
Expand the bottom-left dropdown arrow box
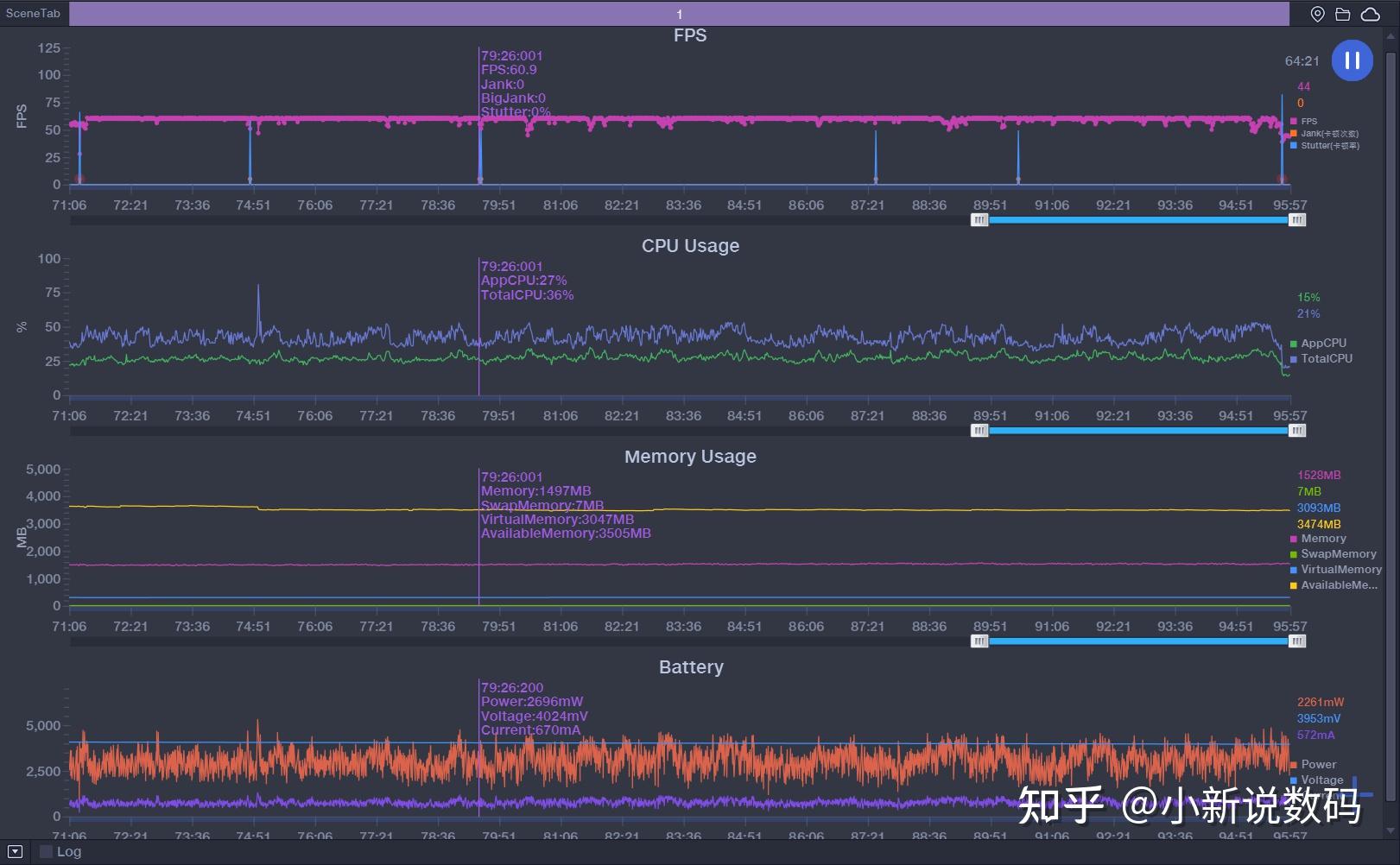click(15, 851)
